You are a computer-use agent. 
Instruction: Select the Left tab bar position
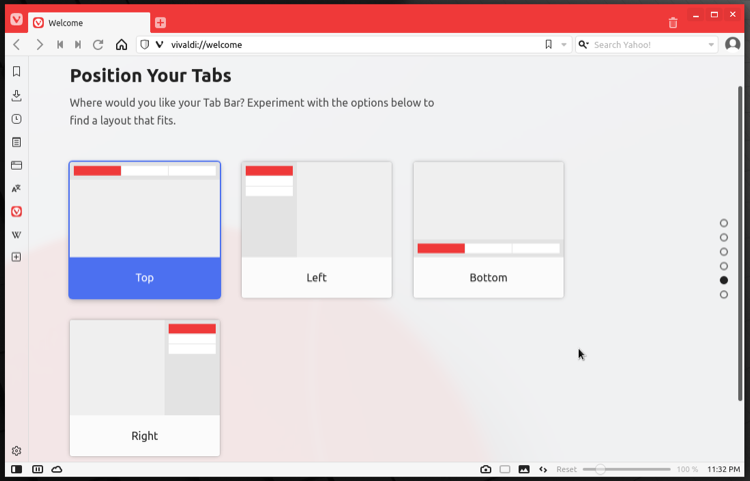pyautogui.click(x=317, y=230)
